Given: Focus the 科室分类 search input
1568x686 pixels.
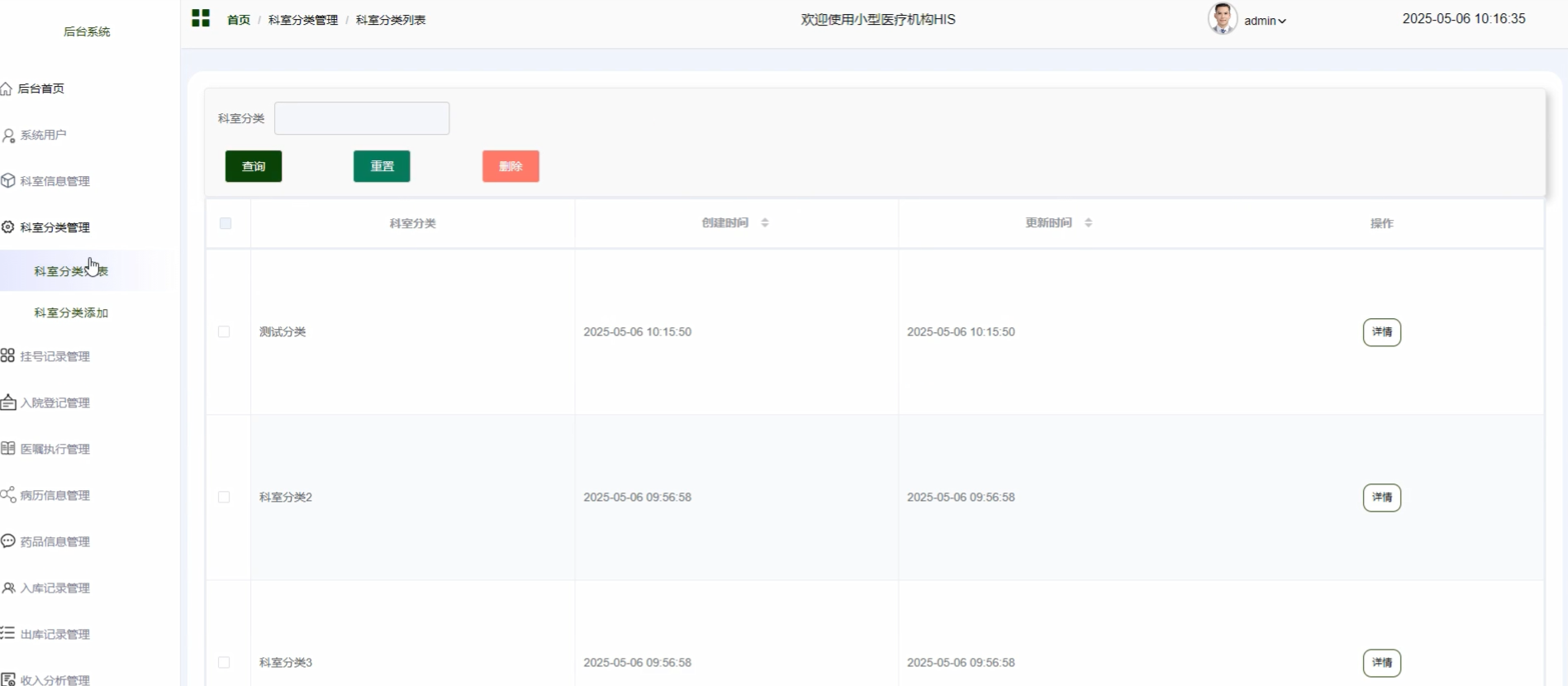Looking at the screenshot, I should click(362, 118).
